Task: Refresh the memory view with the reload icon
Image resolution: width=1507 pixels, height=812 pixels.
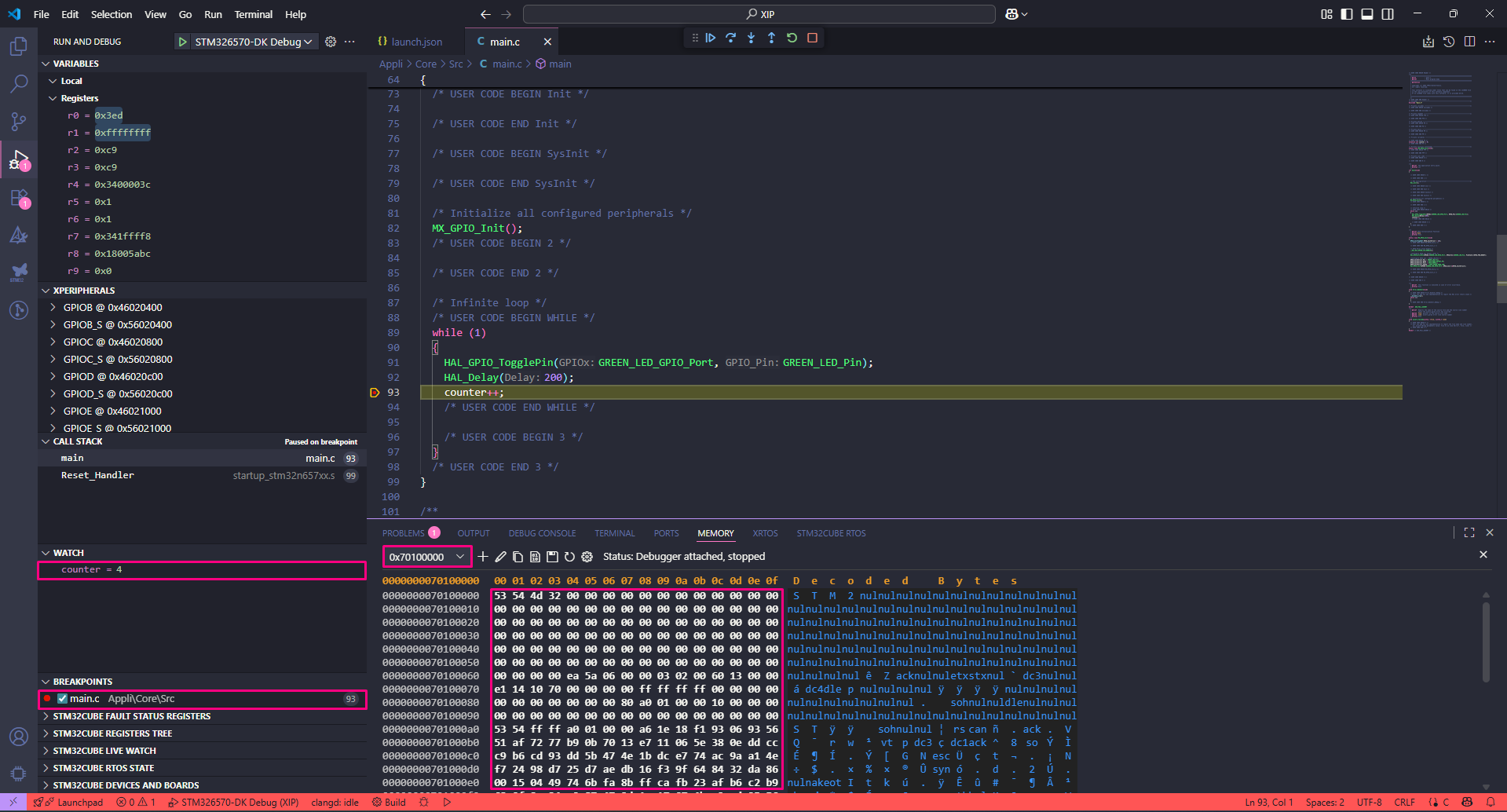Action: click(x=569, y=557)
